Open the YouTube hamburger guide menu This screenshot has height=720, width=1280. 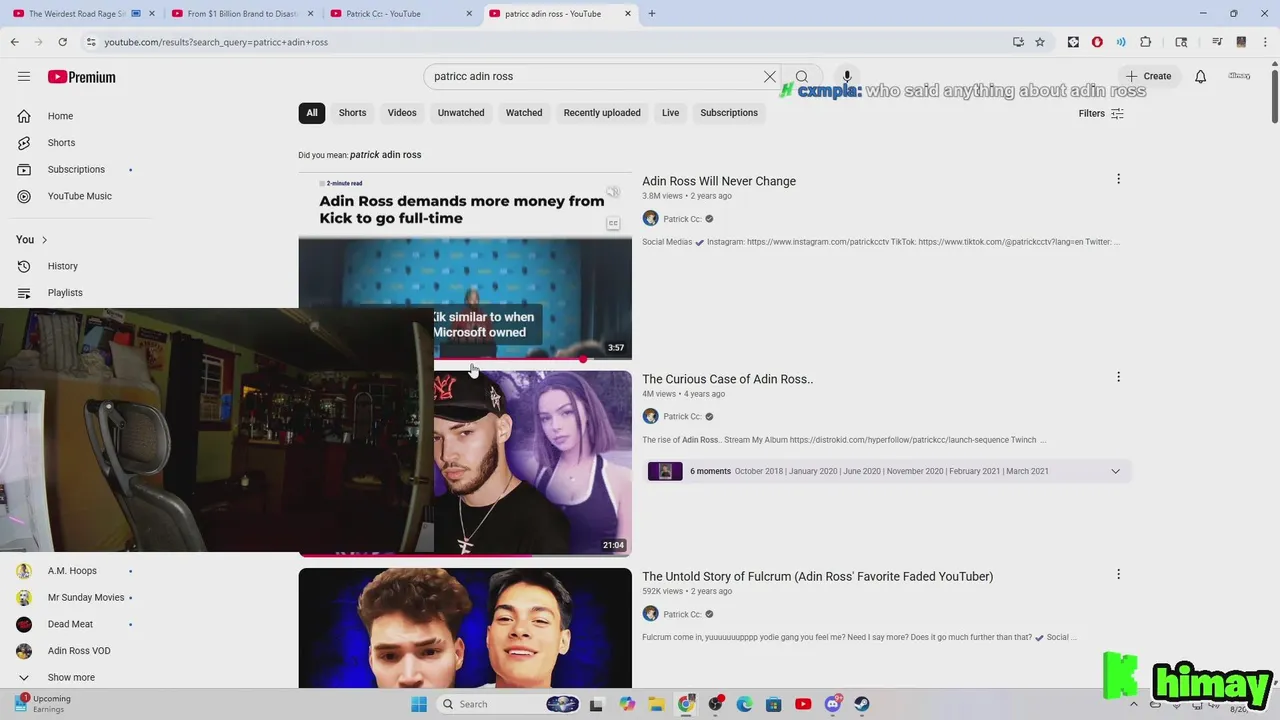click(24, 76)
